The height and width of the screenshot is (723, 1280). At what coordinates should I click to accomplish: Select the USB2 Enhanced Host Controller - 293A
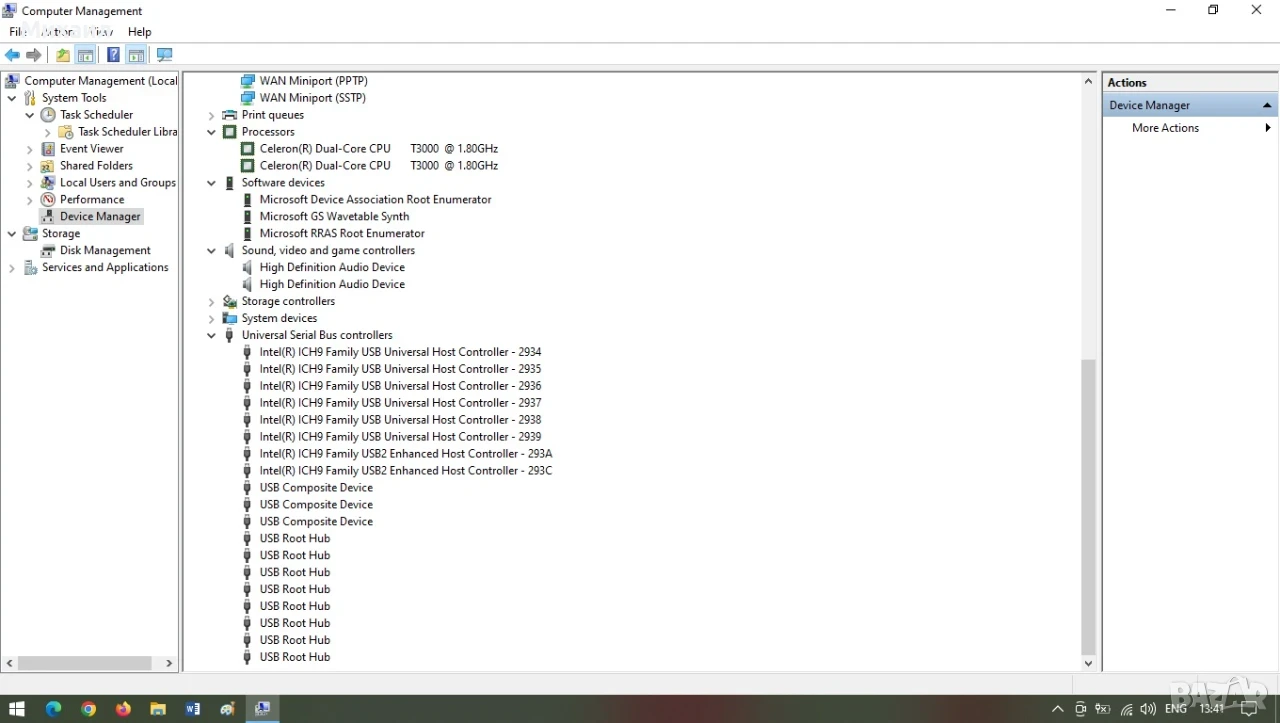[406, 455]
